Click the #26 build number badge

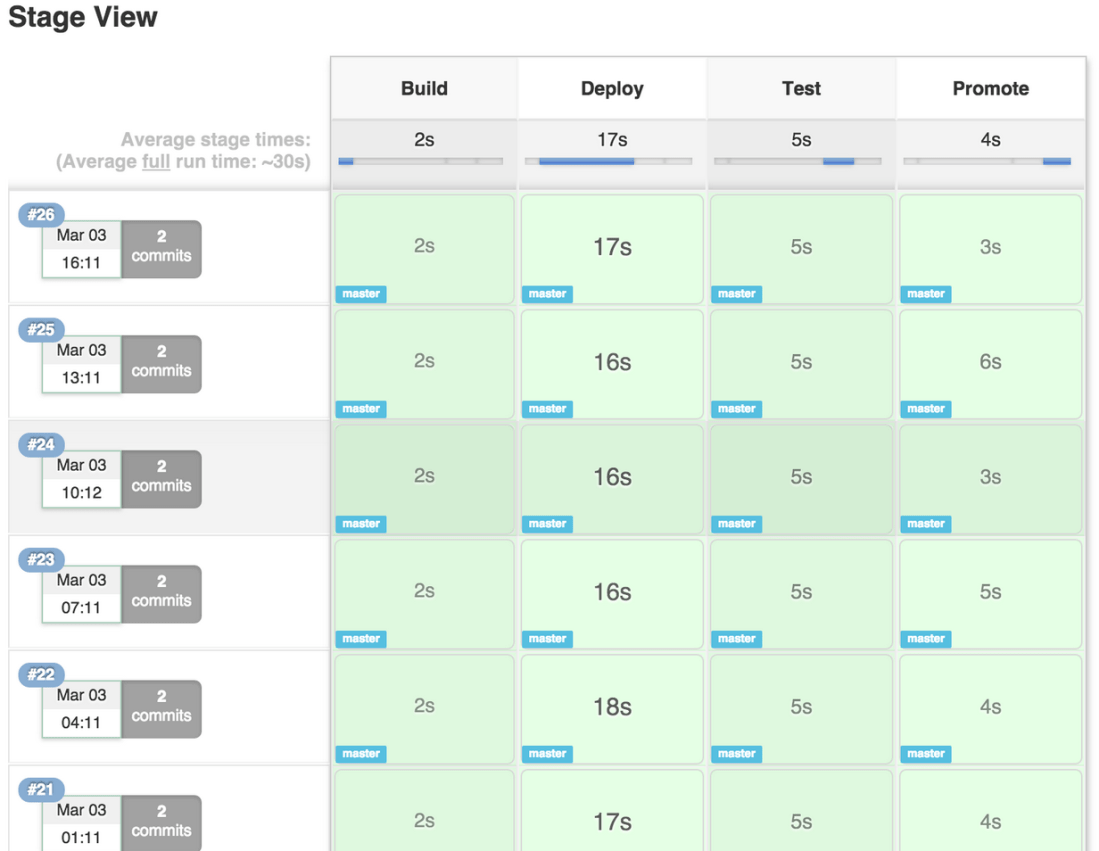(x=41, y=215)
